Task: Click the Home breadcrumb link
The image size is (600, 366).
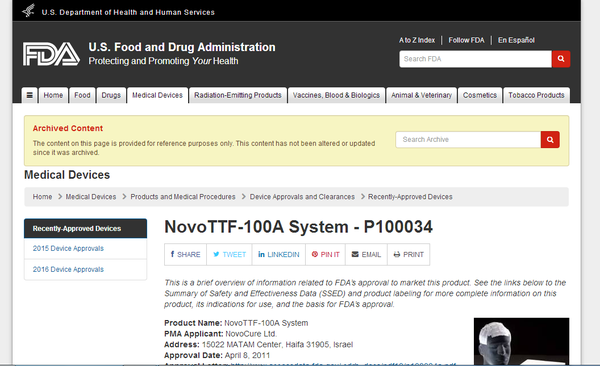Action: click(x=42, y=197)
